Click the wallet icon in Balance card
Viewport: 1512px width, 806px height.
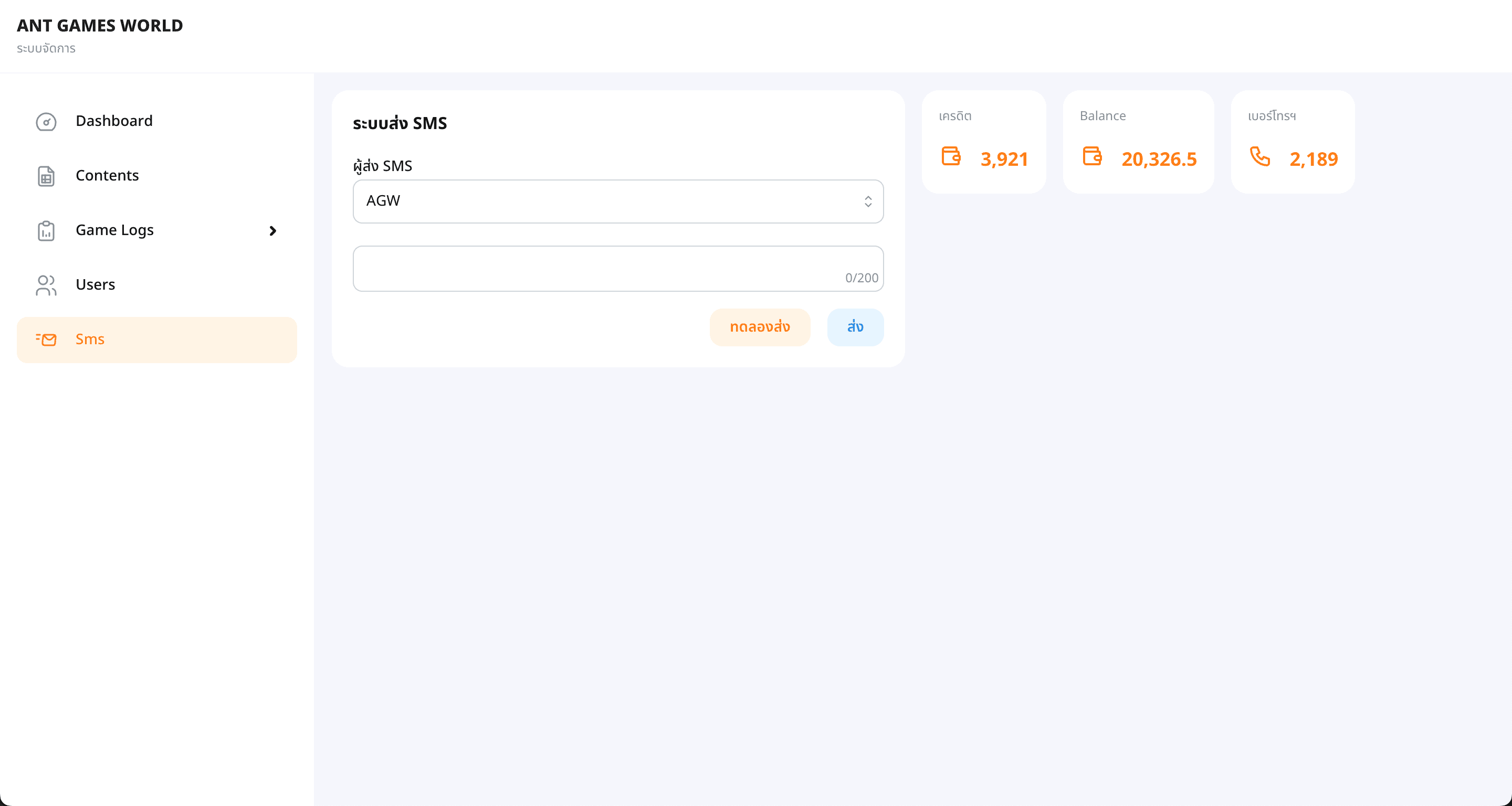pyautogui.click(x=1092, y=156)
